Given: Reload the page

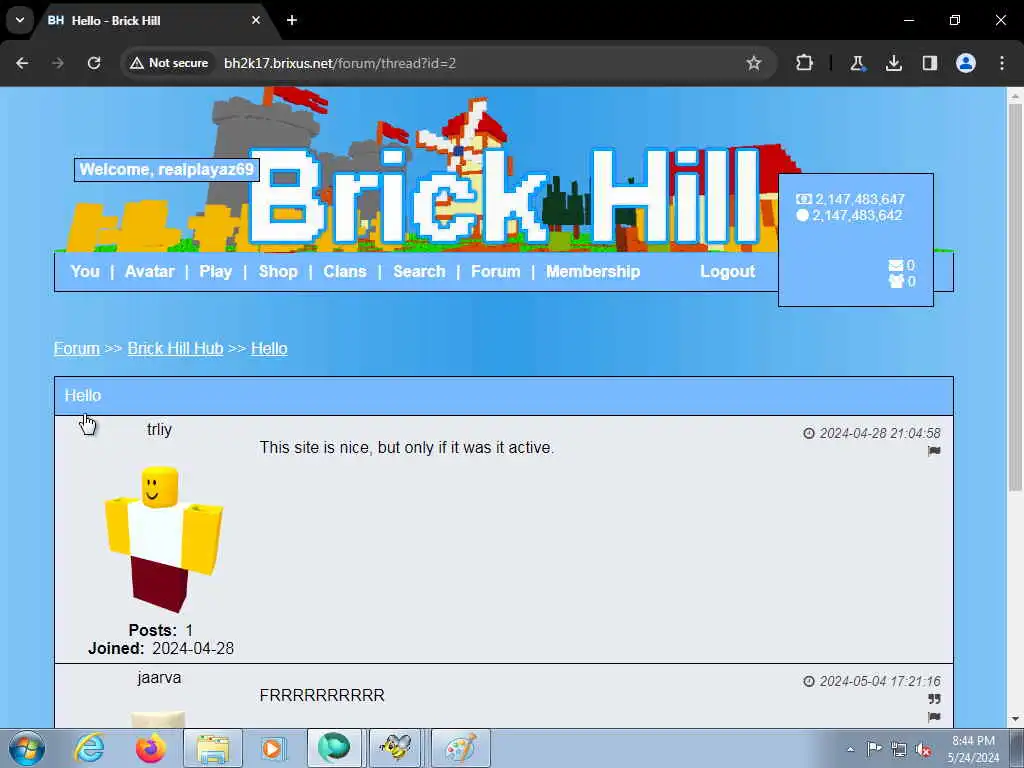Looking at the screenshot, I should click(x=94, y=63).
